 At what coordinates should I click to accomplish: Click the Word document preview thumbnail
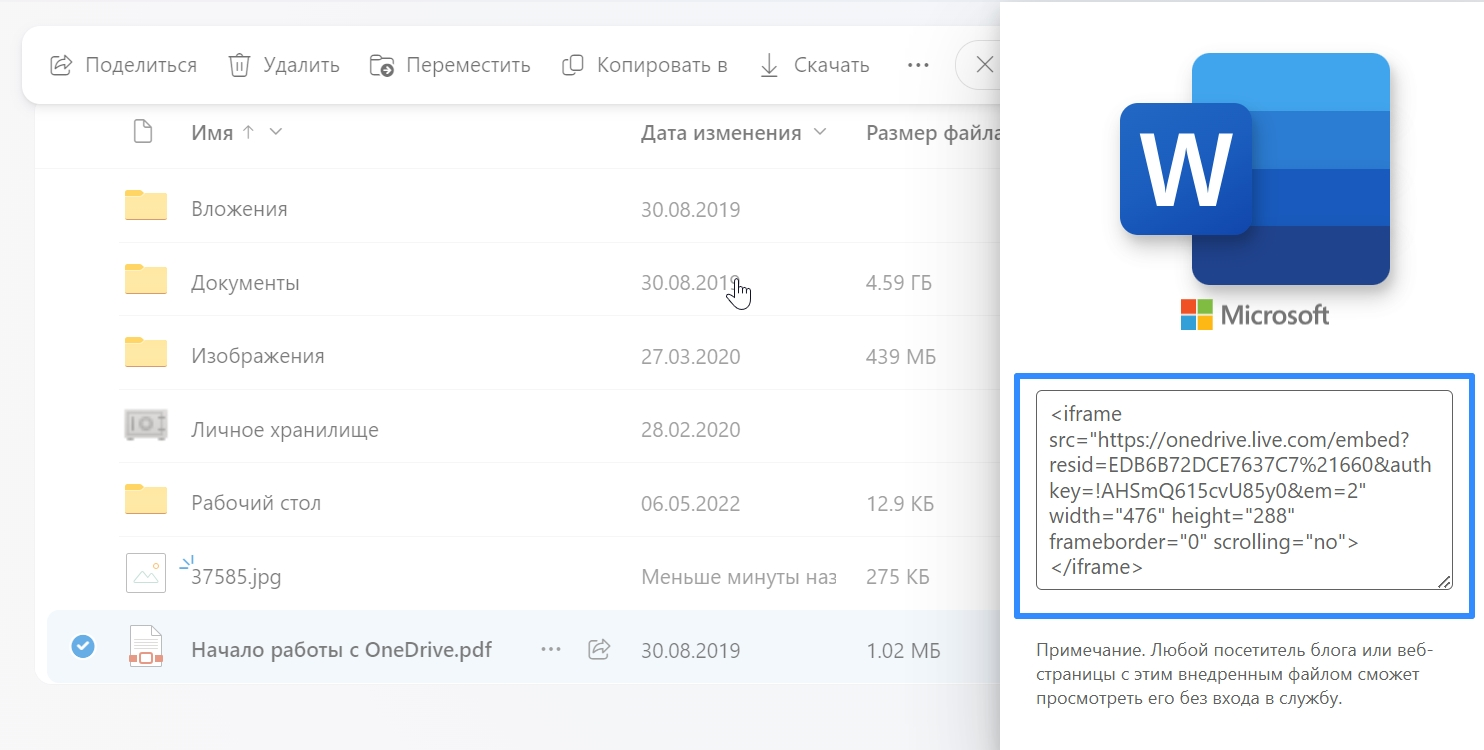(x=1255, y=169)
